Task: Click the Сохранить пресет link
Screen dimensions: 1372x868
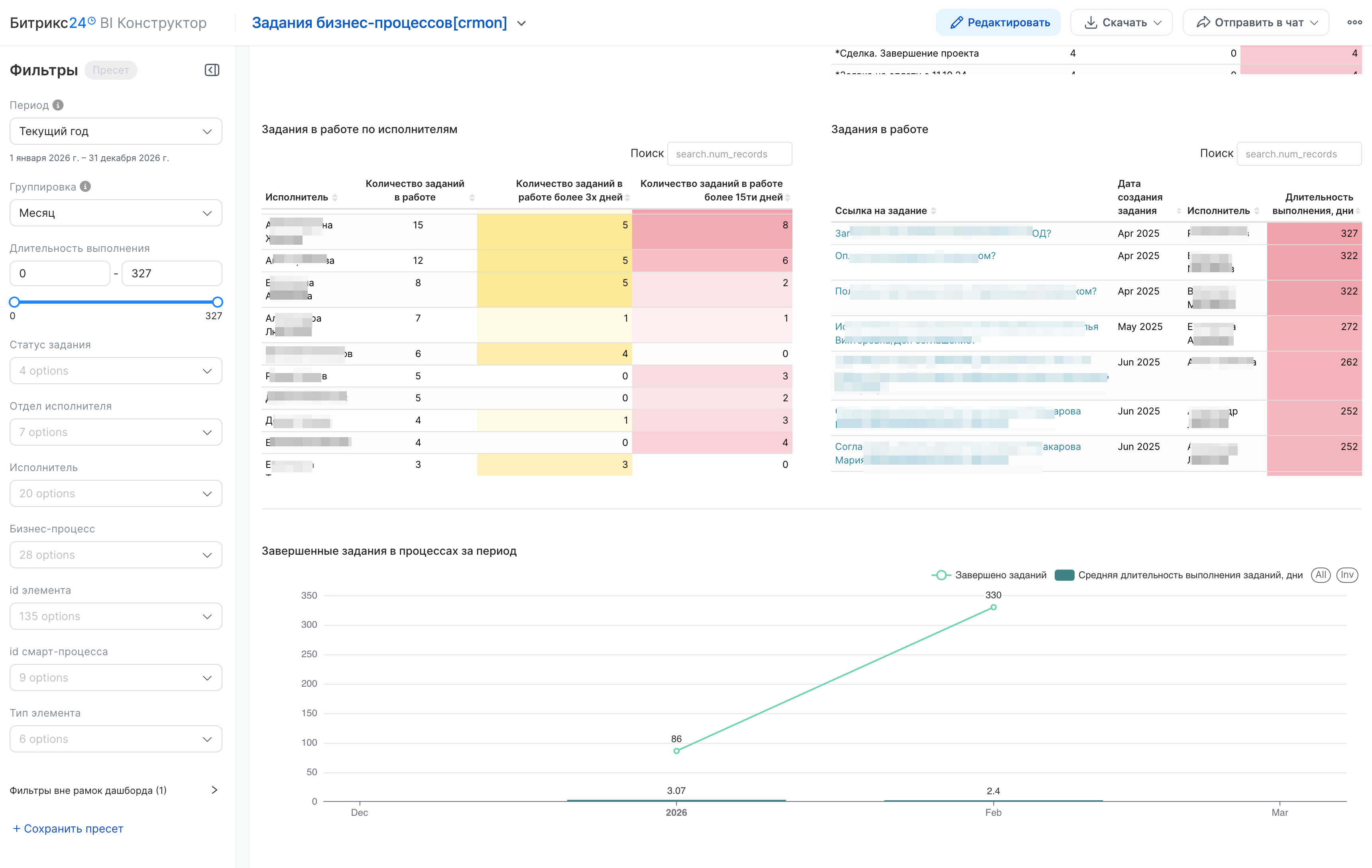Action: (68, 829)
